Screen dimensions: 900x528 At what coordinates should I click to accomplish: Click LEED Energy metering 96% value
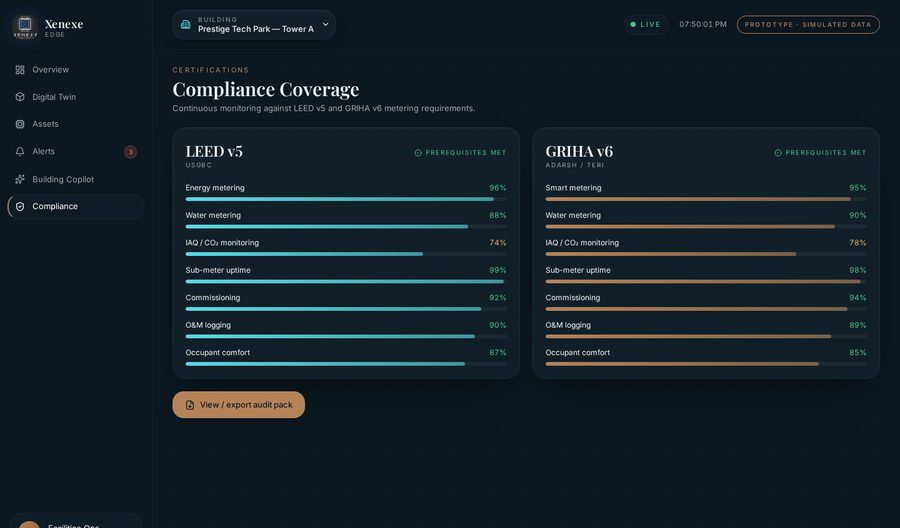498,188
